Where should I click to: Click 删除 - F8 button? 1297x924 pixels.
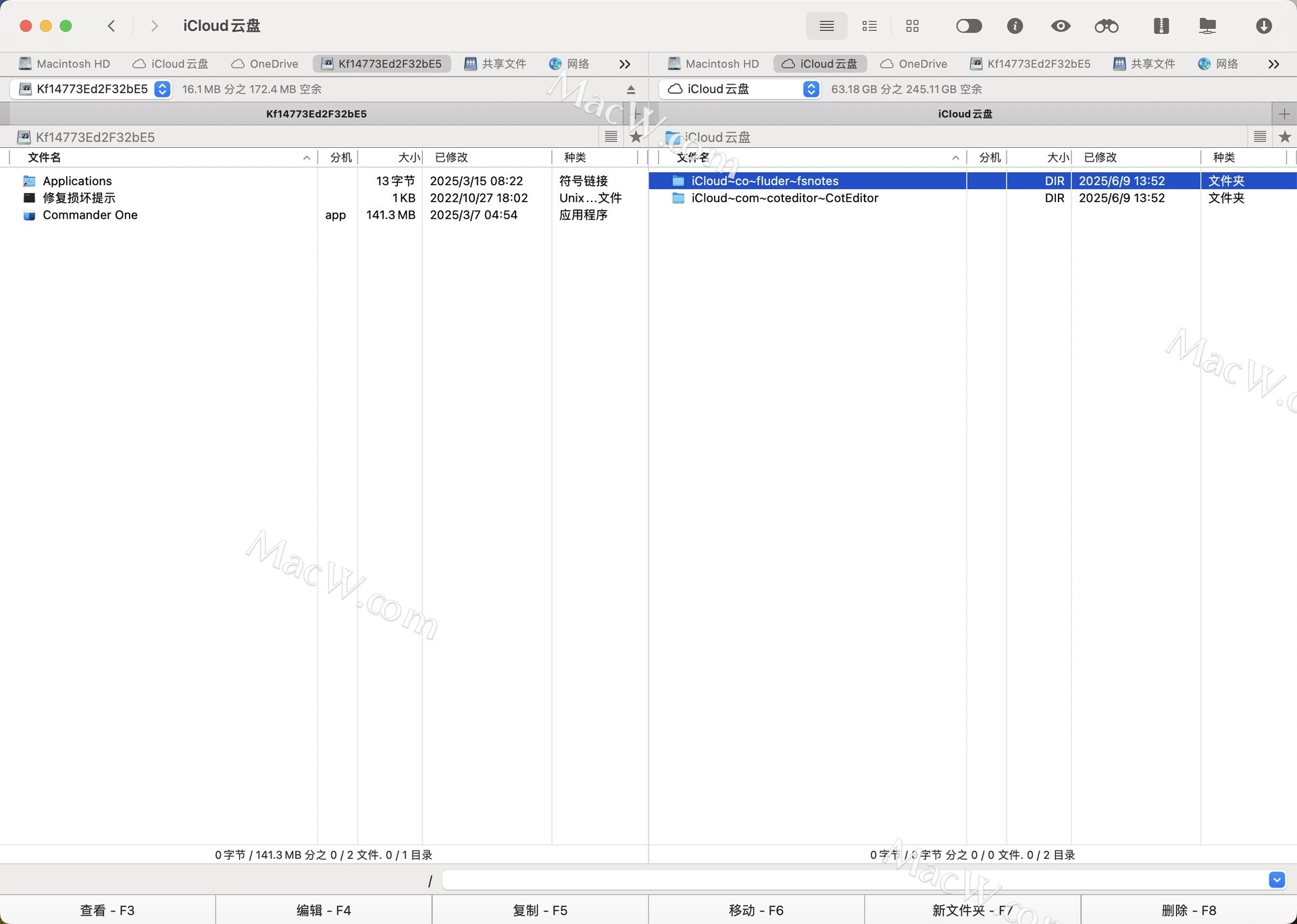click(x=1189, y=910)
